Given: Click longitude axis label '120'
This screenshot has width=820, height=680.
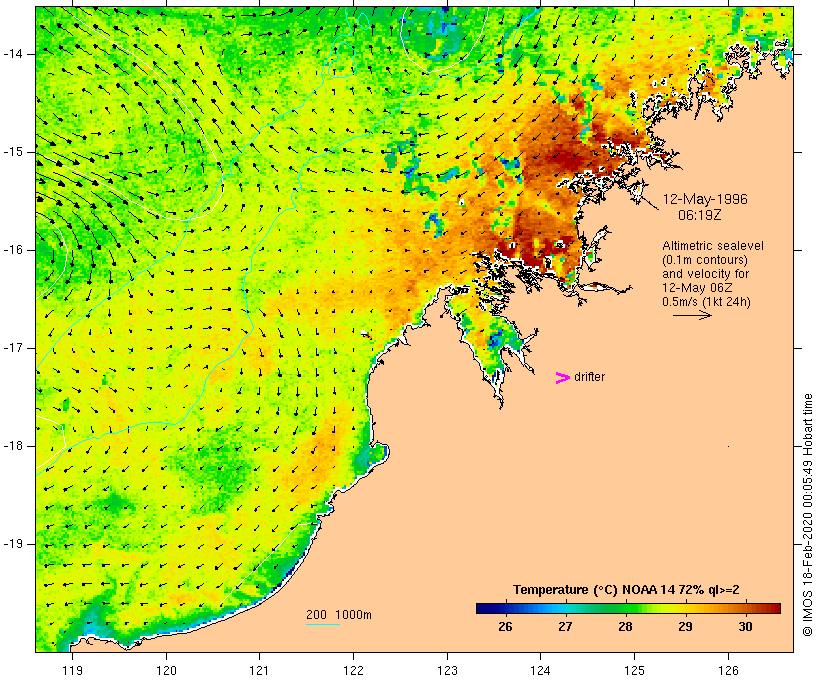Looking at the screenshot, I should pos(166,671).
